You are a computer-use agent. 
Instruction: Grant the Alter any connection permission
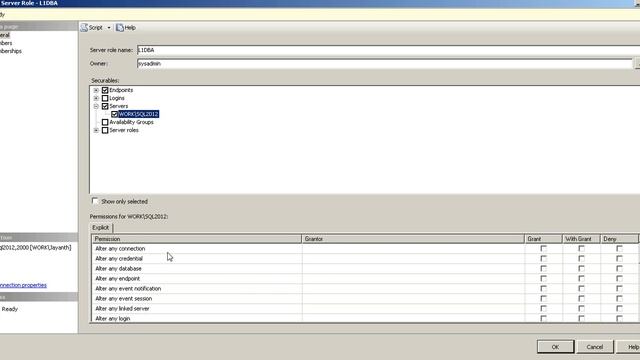(x=543, y=248)
